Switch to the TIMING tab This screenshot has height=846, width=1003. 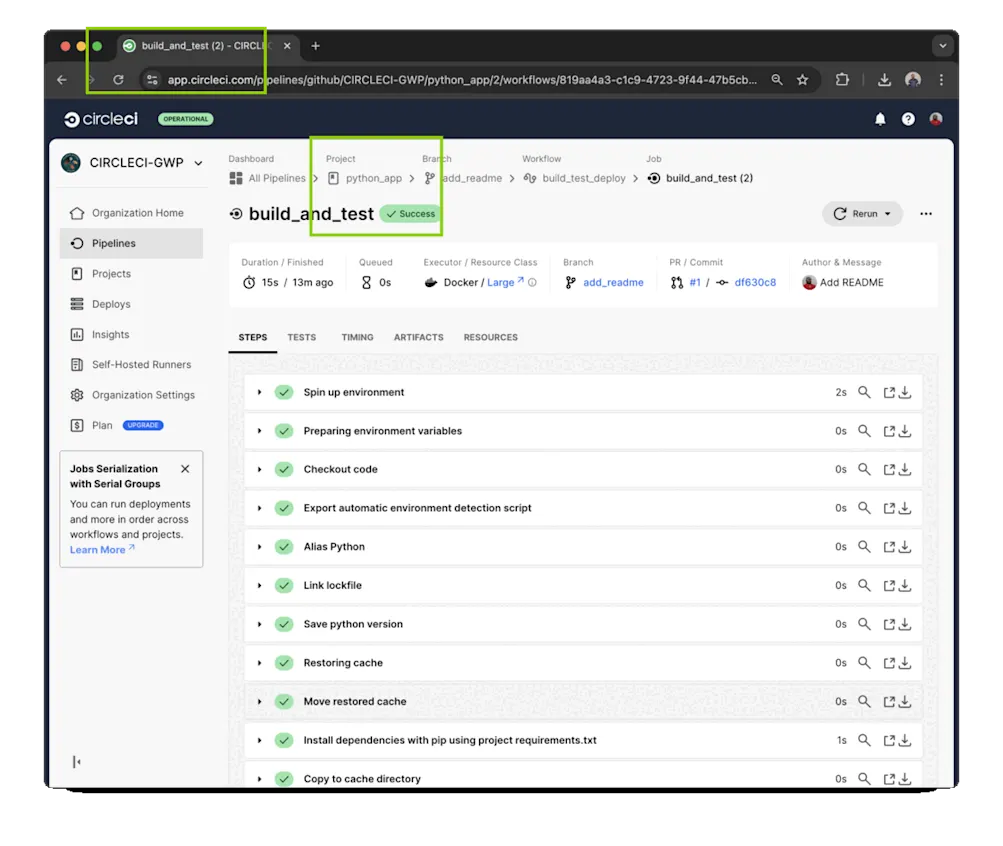(357, 337)
